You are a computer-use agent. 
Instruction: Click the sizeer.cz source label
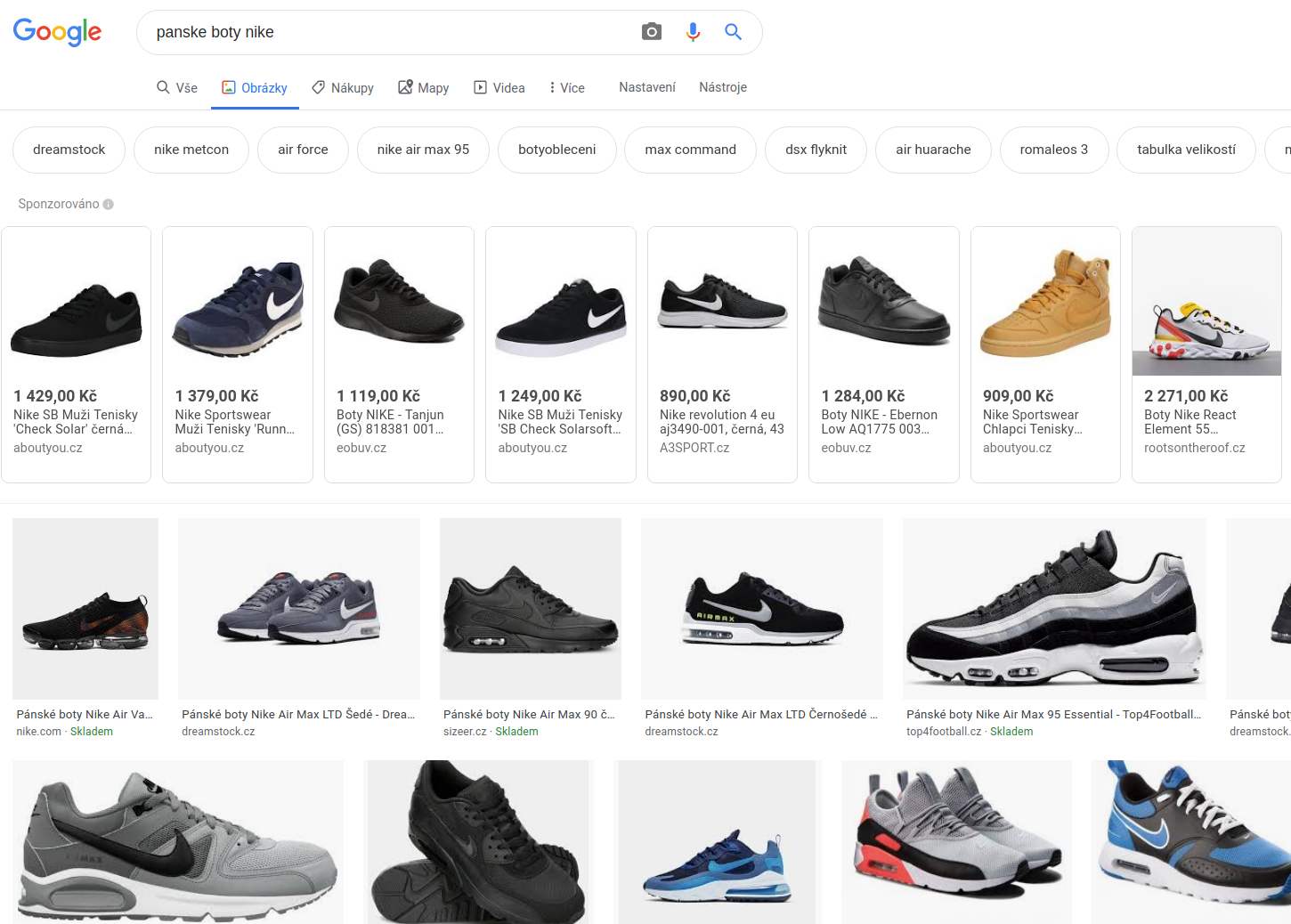(x=465, y=732)
